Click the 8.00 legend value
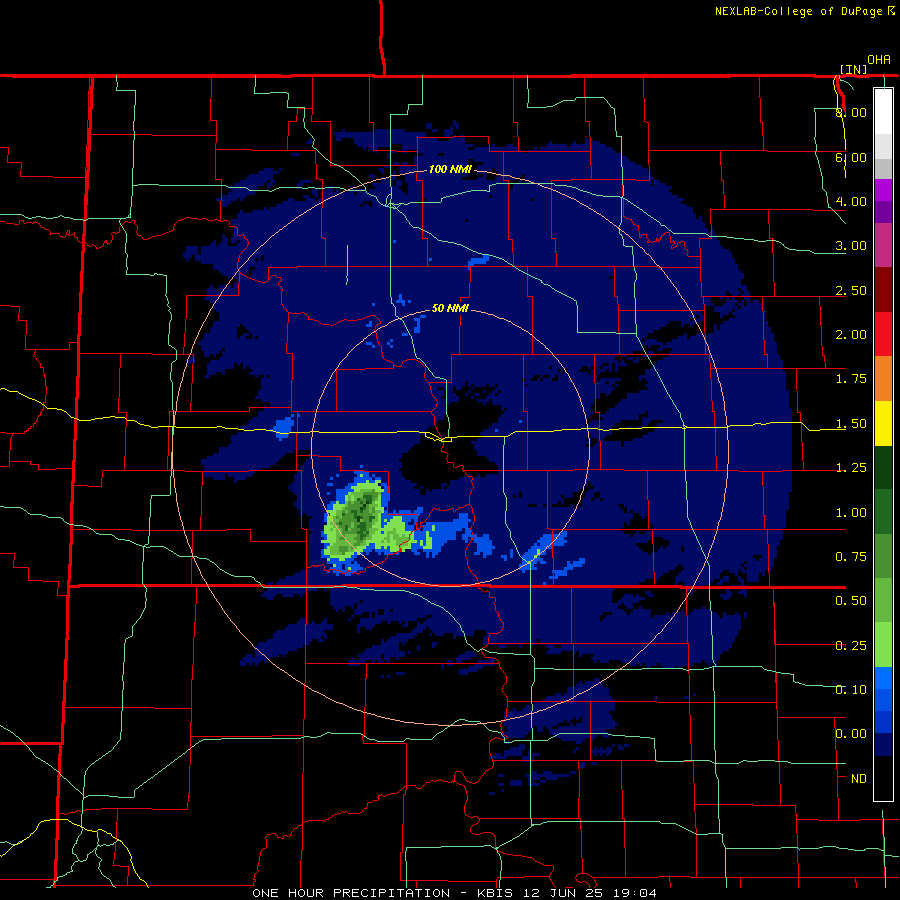900x900 pixels. pos(851,112)
